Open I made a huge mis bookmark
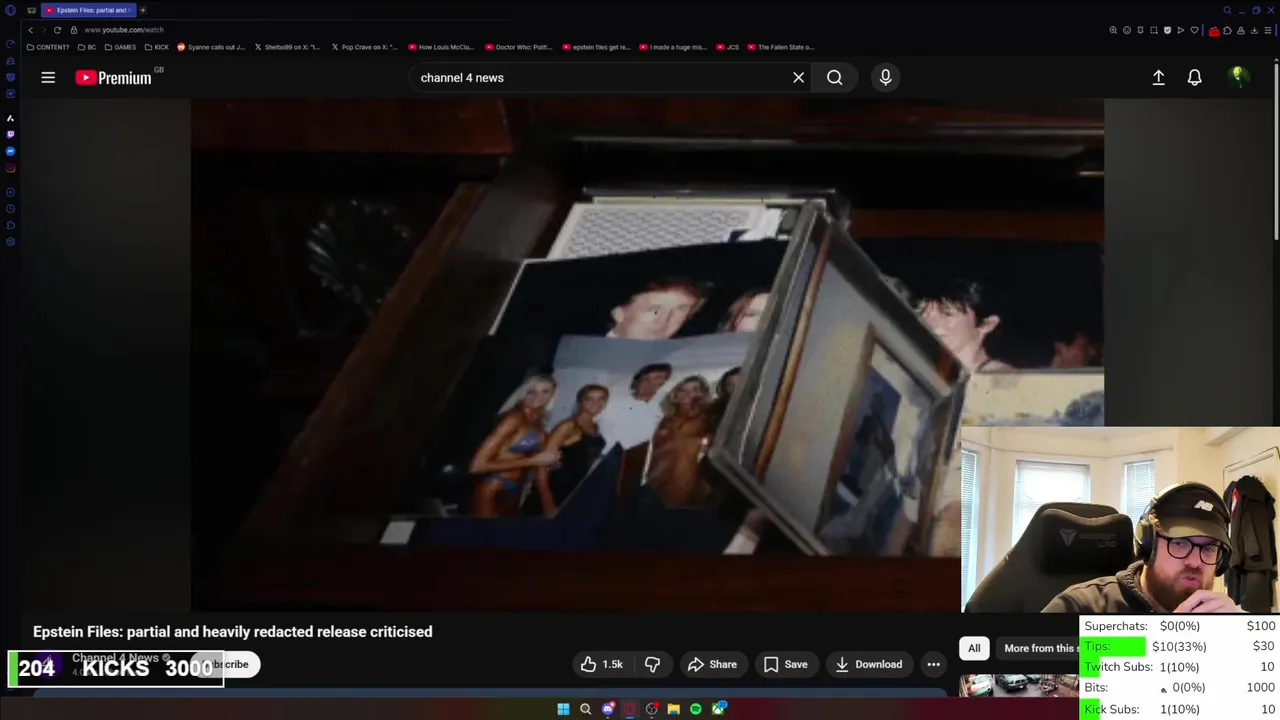This screenshot has height=720, width=1280. pos(673,47)
